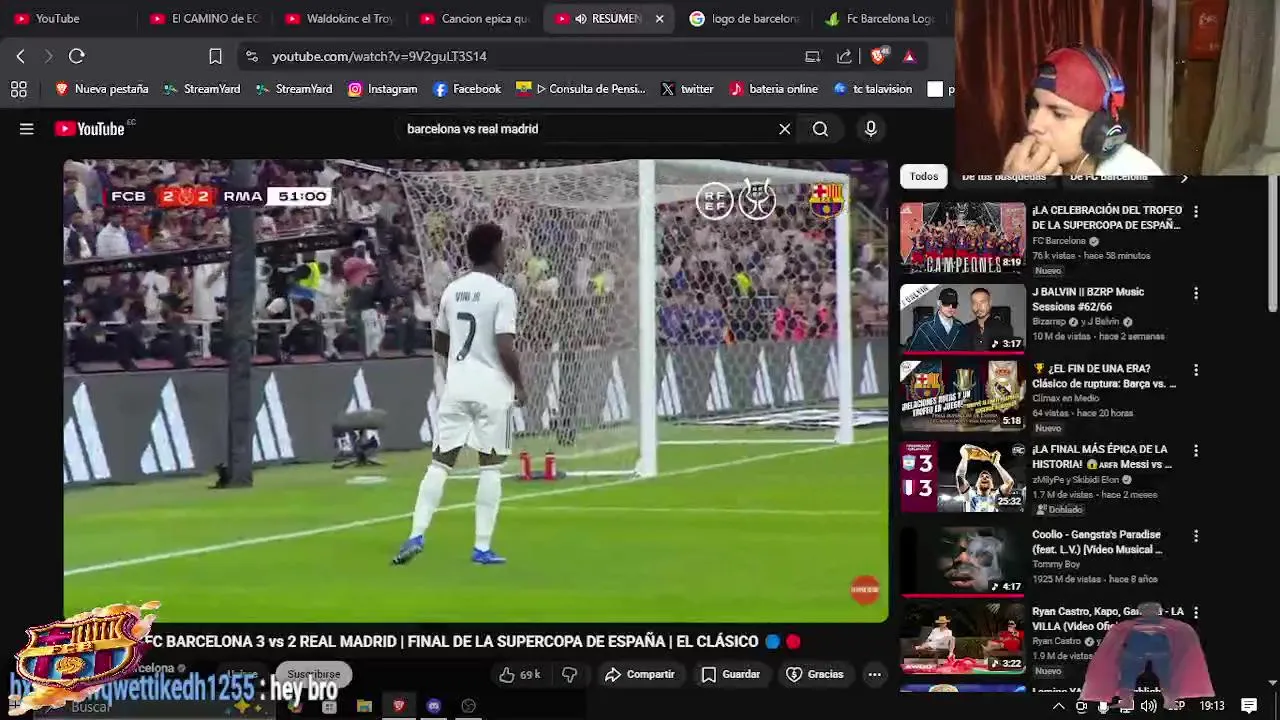Open Coolio Gangsta's Paradise thumbnail
This screenshot has width=1280, height=720.
point(963,562)
